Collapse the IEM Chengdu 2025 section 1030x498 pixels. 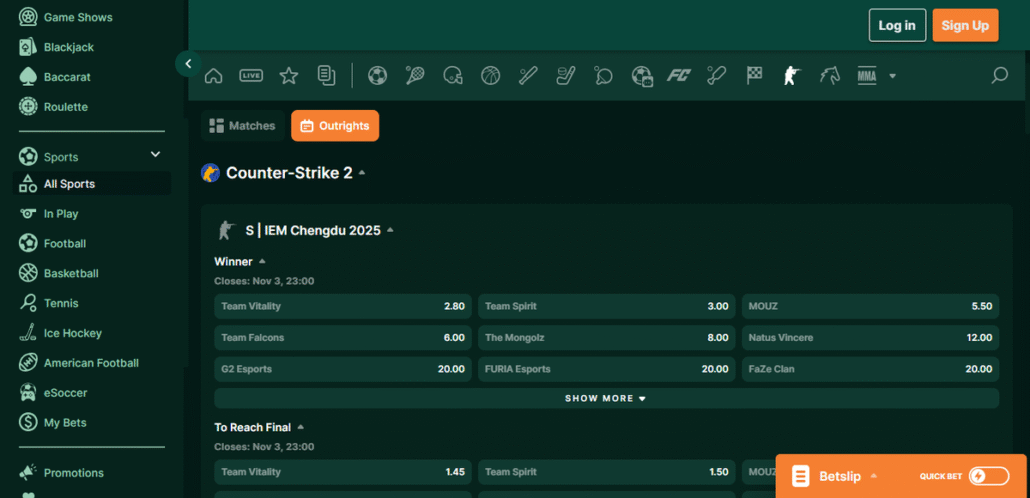tap(390, 230)
